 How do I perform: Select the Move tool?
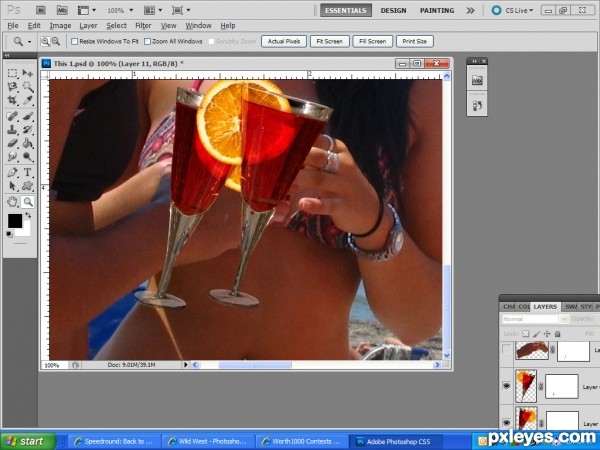28,73
